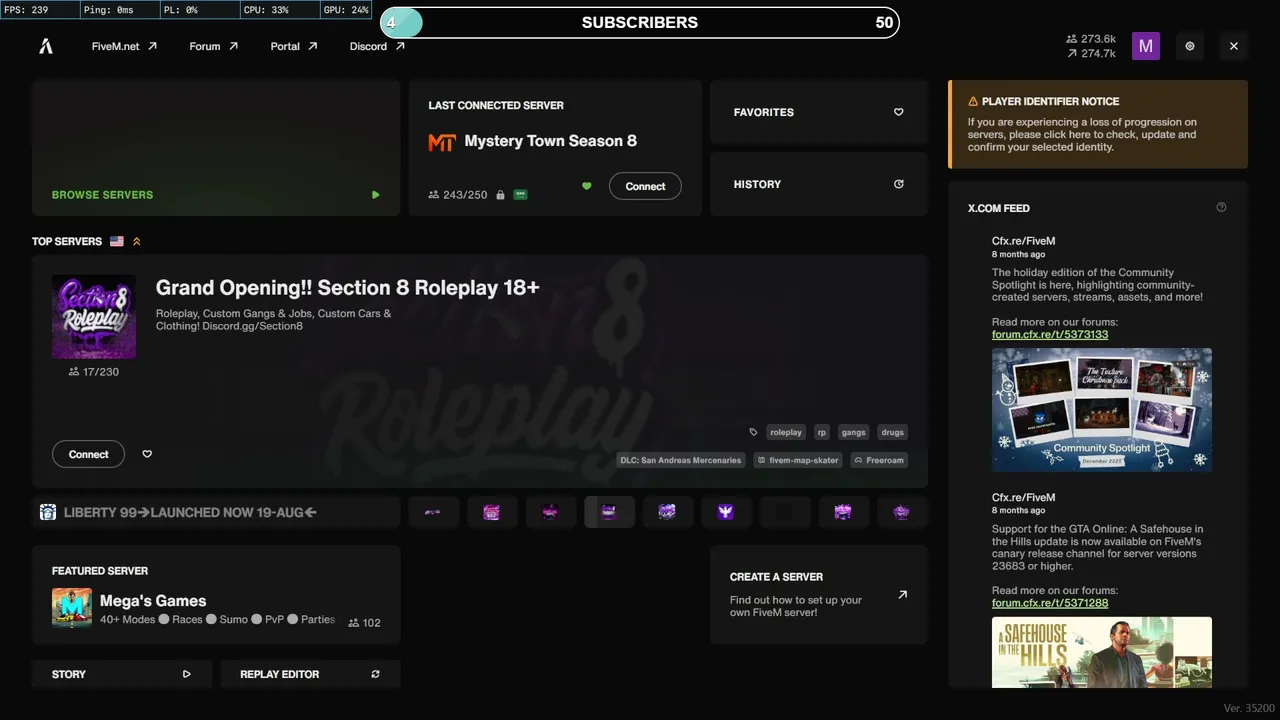The width and height of the screenshot is (1280, 720).
Task: Click Grand Opening Section 8 Roleplay title
Action: [x=348, y=288]
